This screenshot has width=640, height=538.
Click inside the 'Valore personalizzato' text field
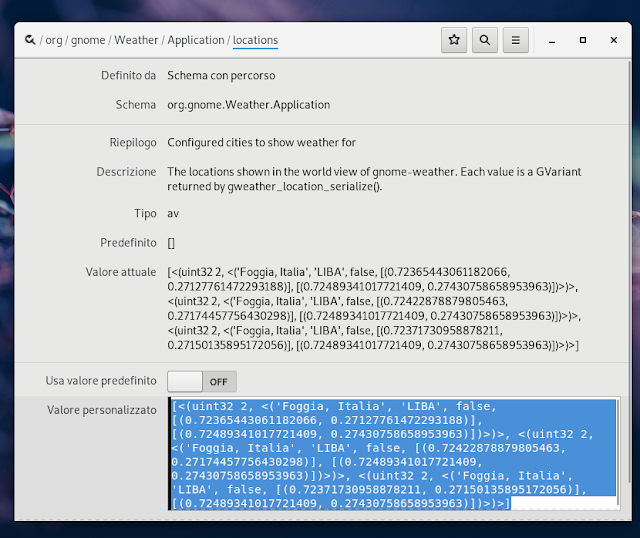[394, 454]
